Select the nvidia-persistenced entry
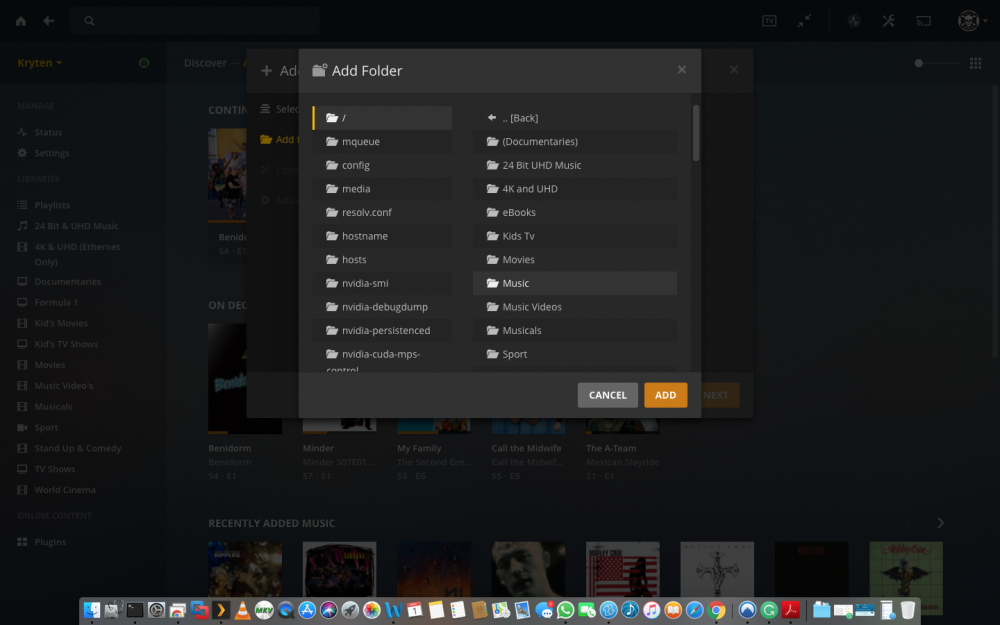The width and height of the screenshot is (1000, 625). point(383,330)
